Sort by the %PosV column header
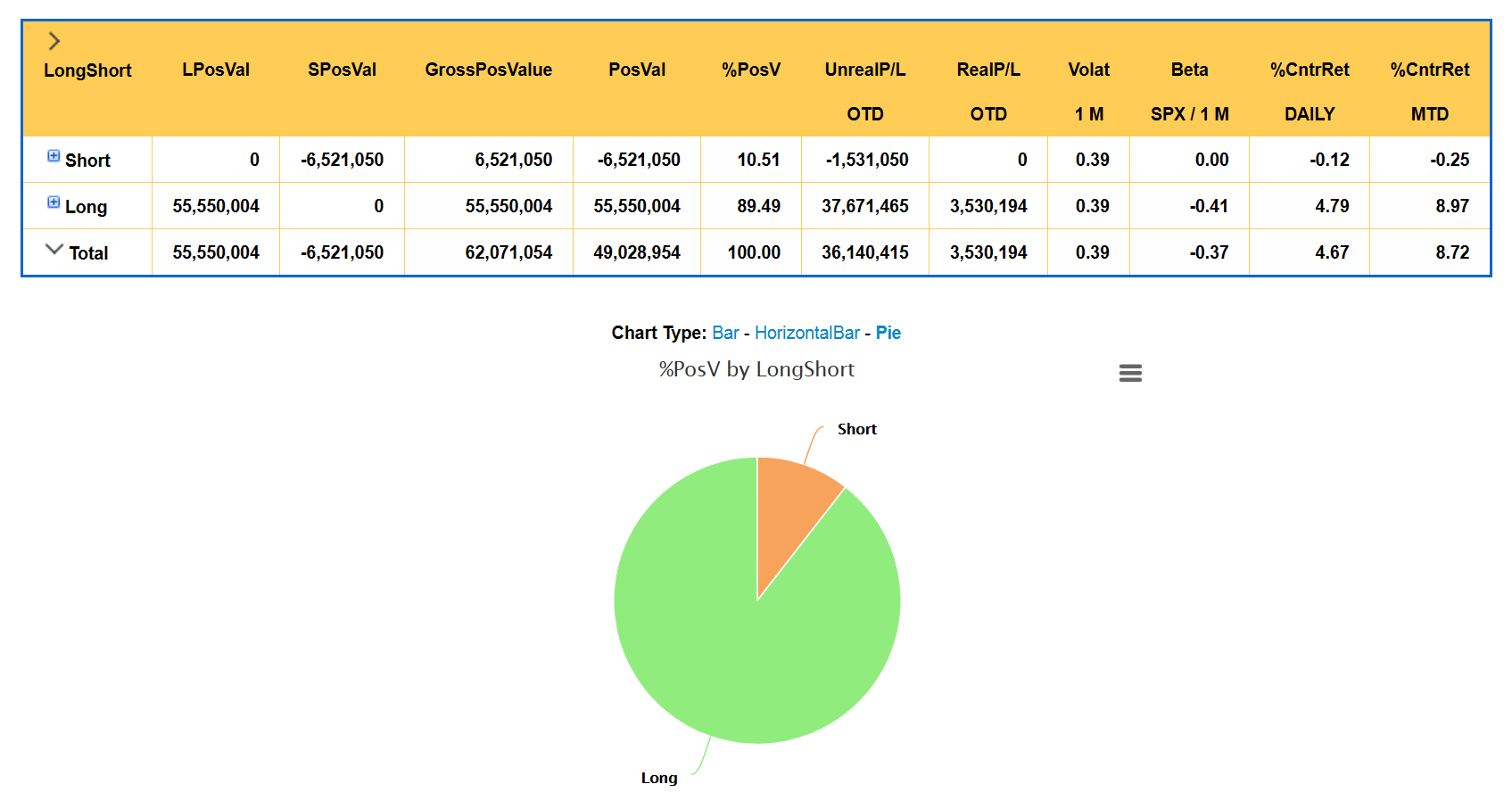This screenshot has width=1512, height=809. (x=750, y=70)
